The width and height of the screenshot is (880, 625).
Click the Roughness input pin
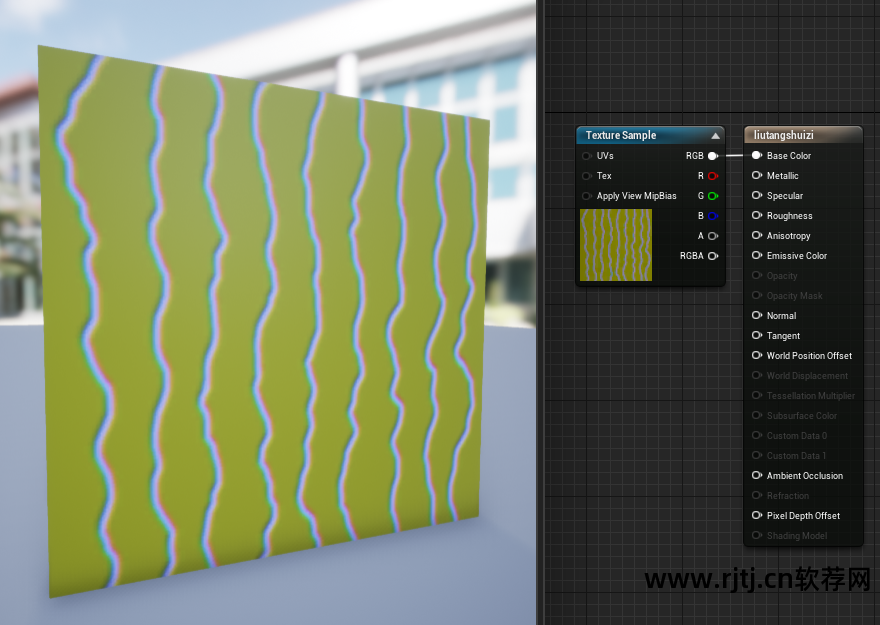point(757,215)
